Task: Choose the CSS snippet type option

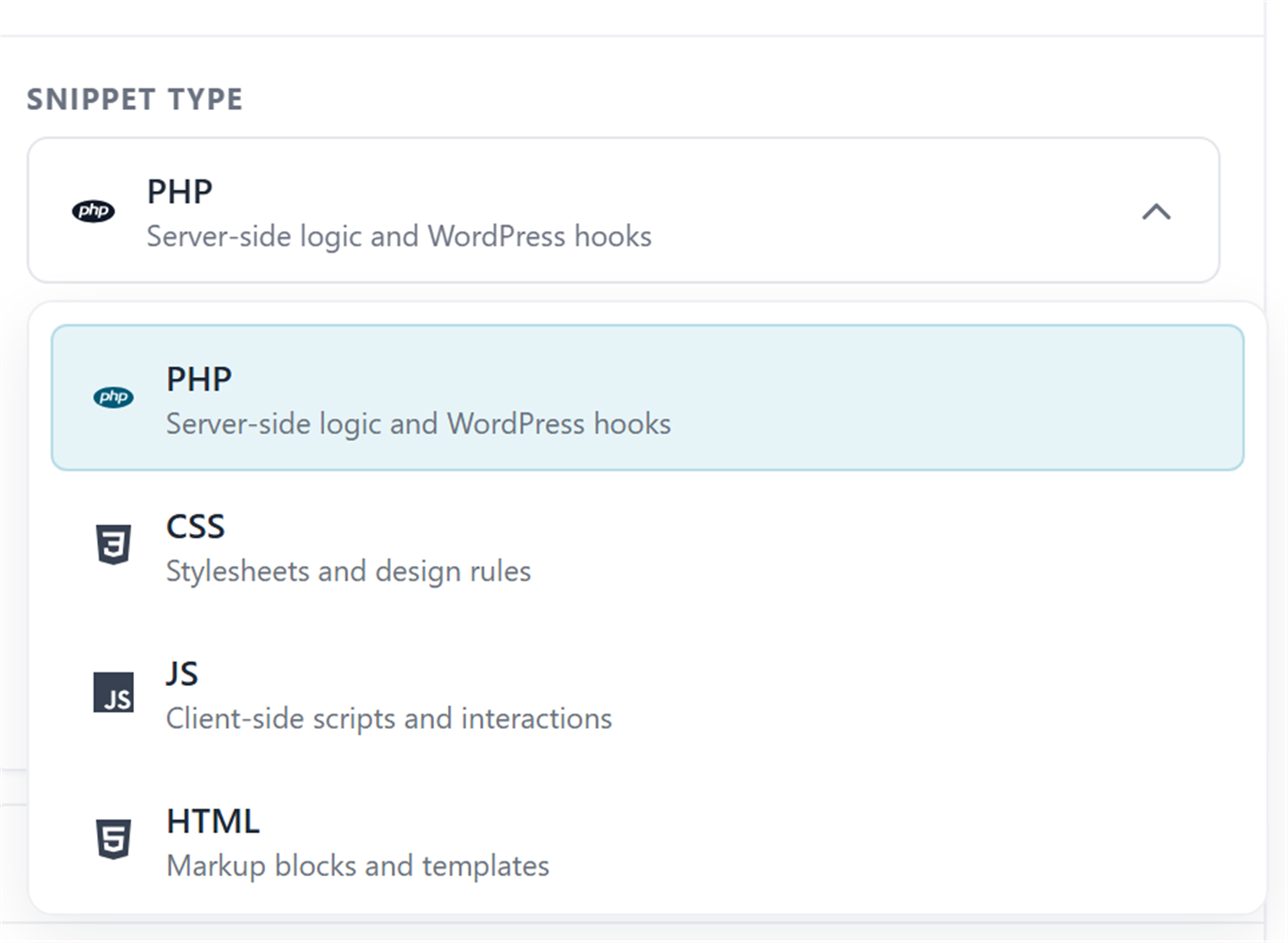Action: coord(647,545)
